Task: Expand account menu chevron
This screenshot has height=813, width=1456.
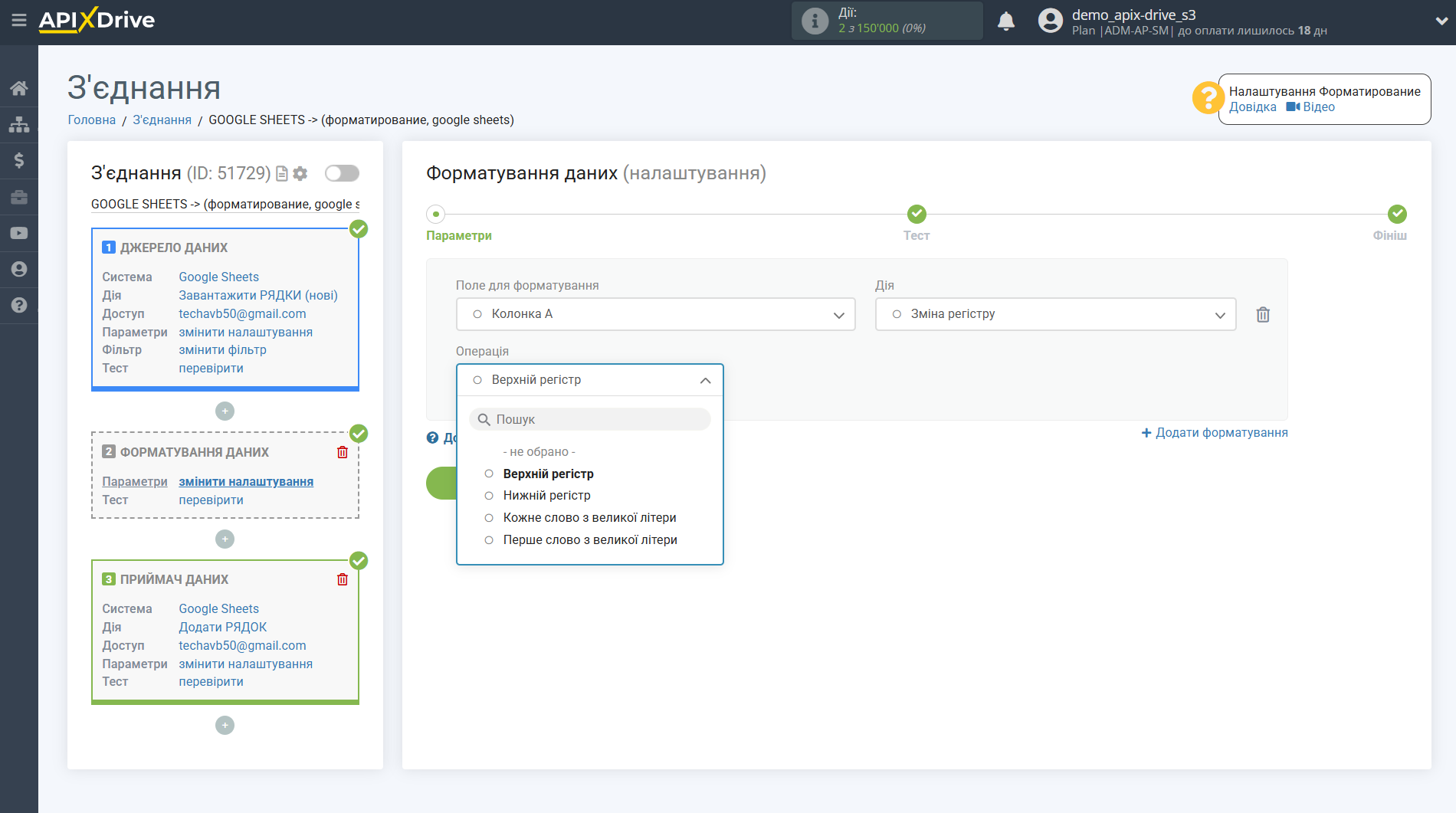Action: tap(1441, 21)
